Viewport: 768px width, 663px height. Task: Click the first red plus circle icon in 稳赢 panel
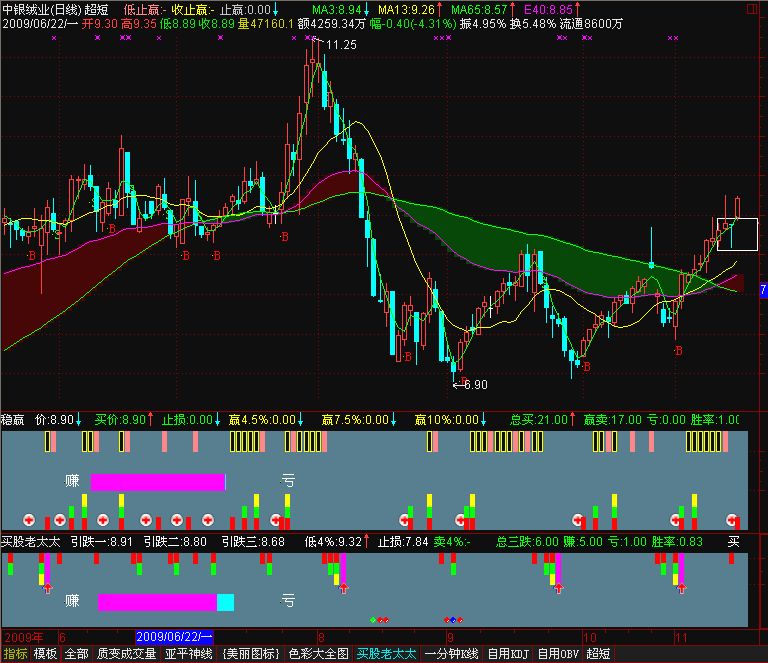(30, 520)
